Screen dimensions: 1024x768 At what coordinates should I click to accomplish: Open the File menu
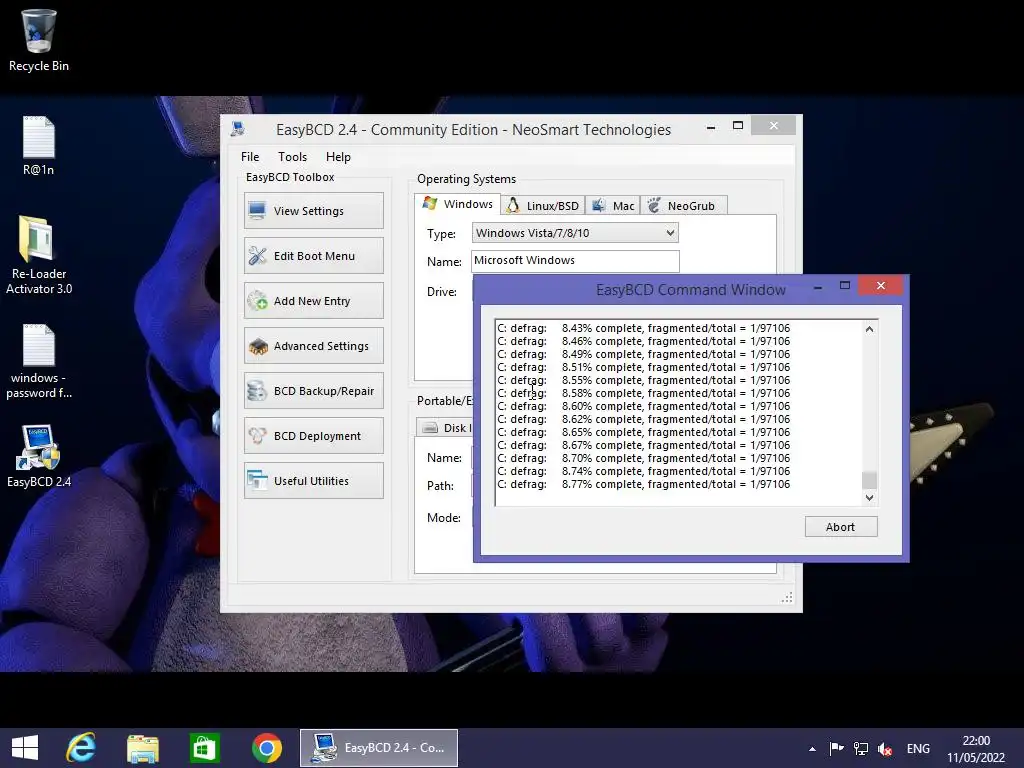tap(249, 157)
